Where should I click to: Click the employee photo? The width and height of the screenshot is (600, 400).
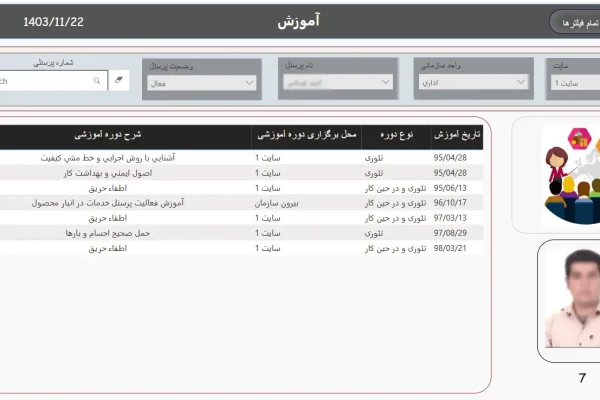(573, 298)
